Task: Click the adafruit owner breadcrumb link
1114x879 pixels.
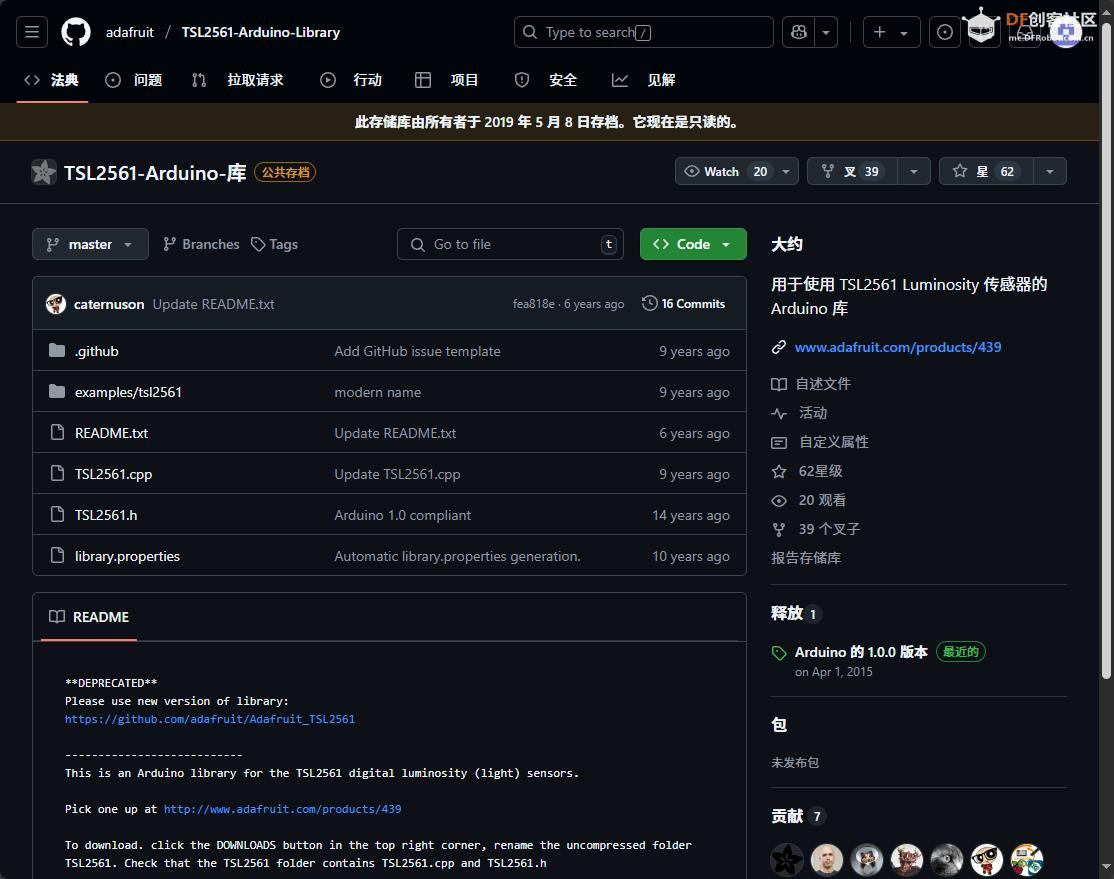Action: tap(130, 32)
